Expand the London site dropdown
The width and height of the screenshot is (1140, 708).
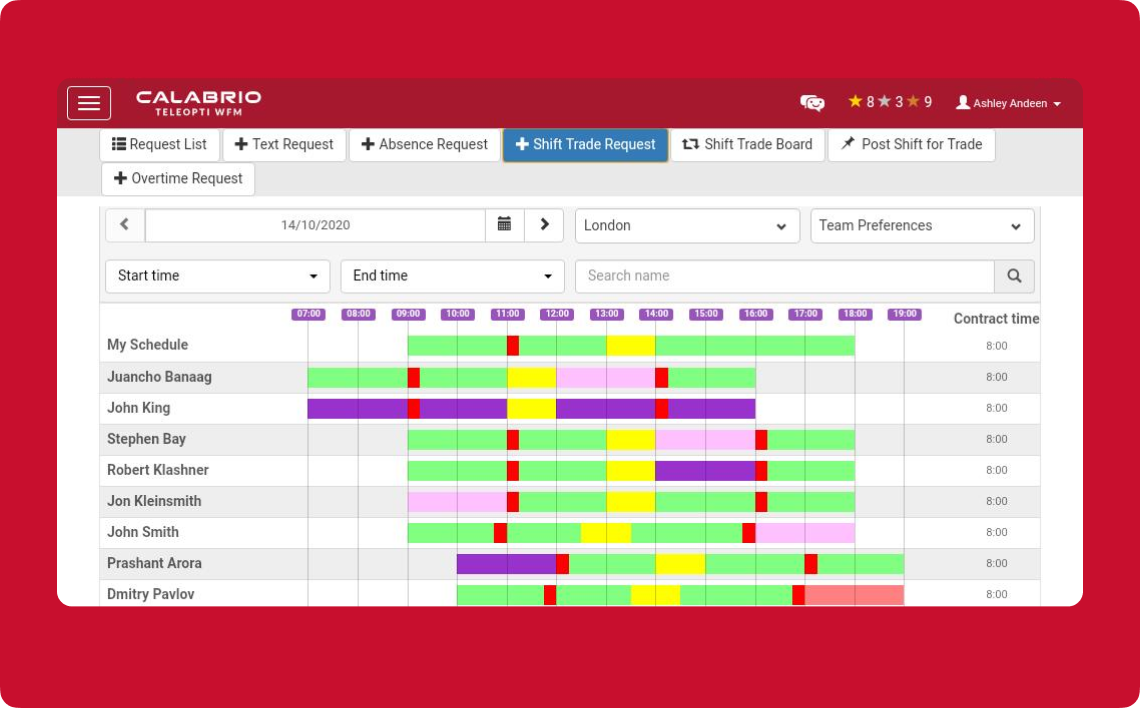pyautogui.click(x=687, y=226)
